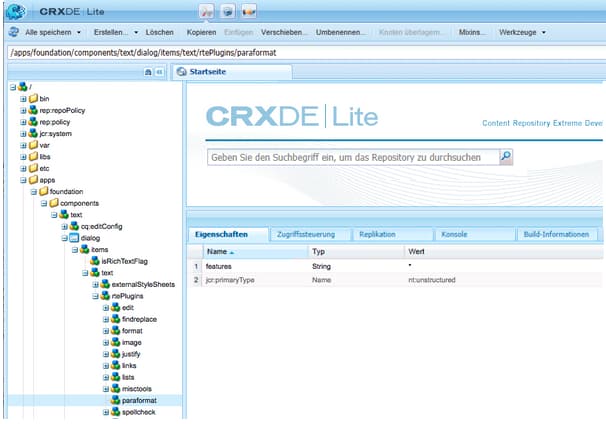Collapse the dialog node
The width and height of the screenshot is (606, 424).
pos(64,238)
